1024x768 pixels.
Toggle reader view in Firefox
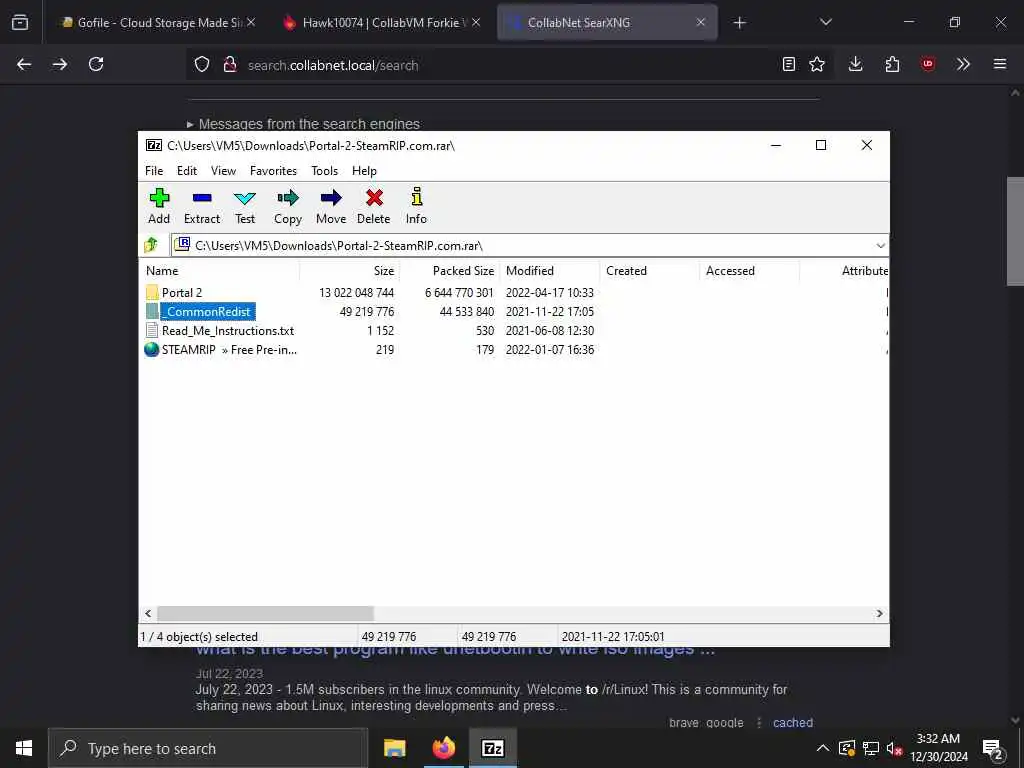[x=789, y=64]
